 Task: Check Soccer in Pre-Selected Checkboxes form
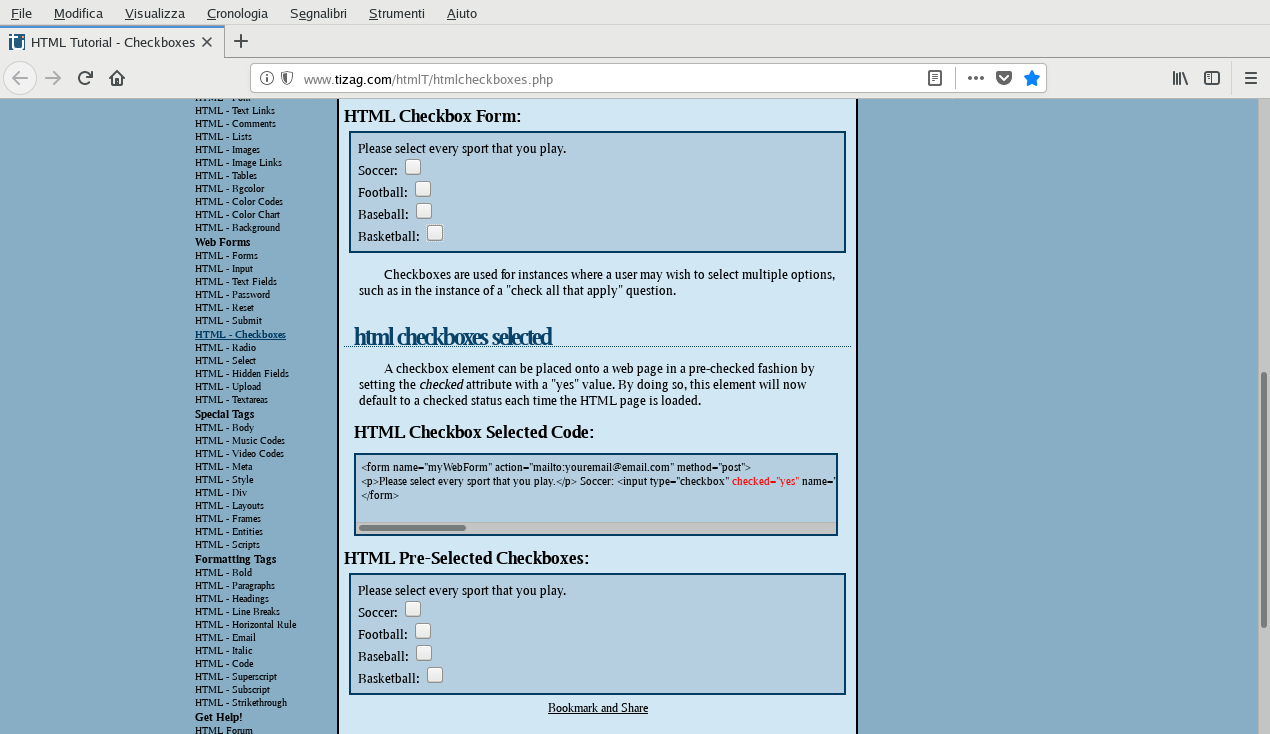pyautogui.click(x=413, y=609)
